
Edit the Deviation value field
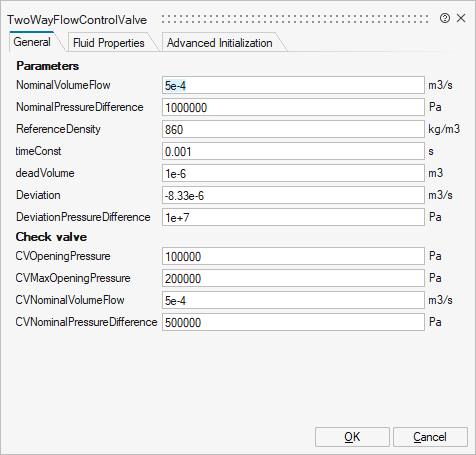[x=293, y=195]
